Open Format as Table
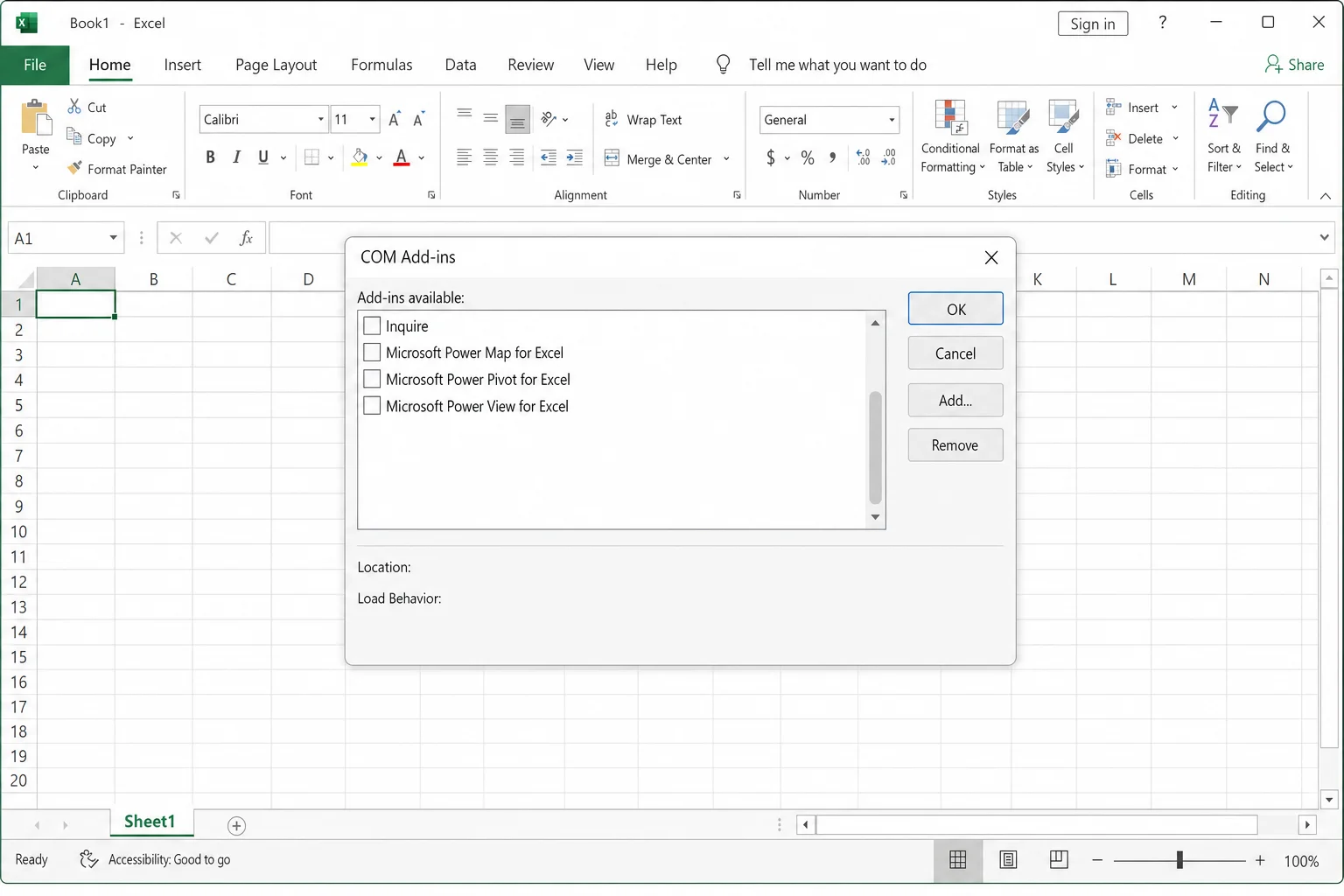The height and width of the screenshot is (896, 1344). point(1013,136)
